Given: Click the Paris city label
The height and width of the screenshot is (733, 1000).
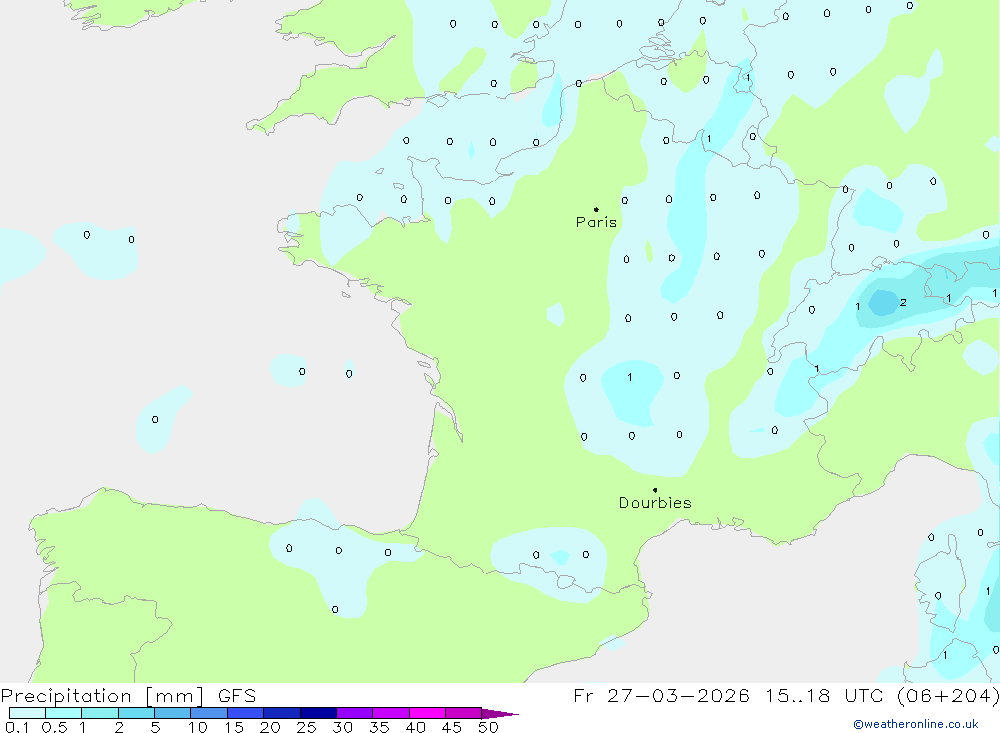Looking at the screenshot, I should [596, 222].
